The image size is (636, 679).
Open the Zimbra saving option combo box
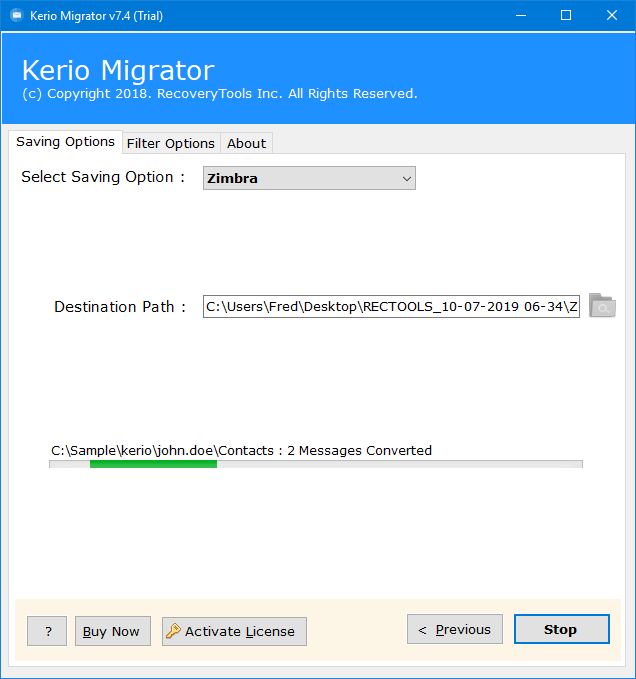coord(309,178)
